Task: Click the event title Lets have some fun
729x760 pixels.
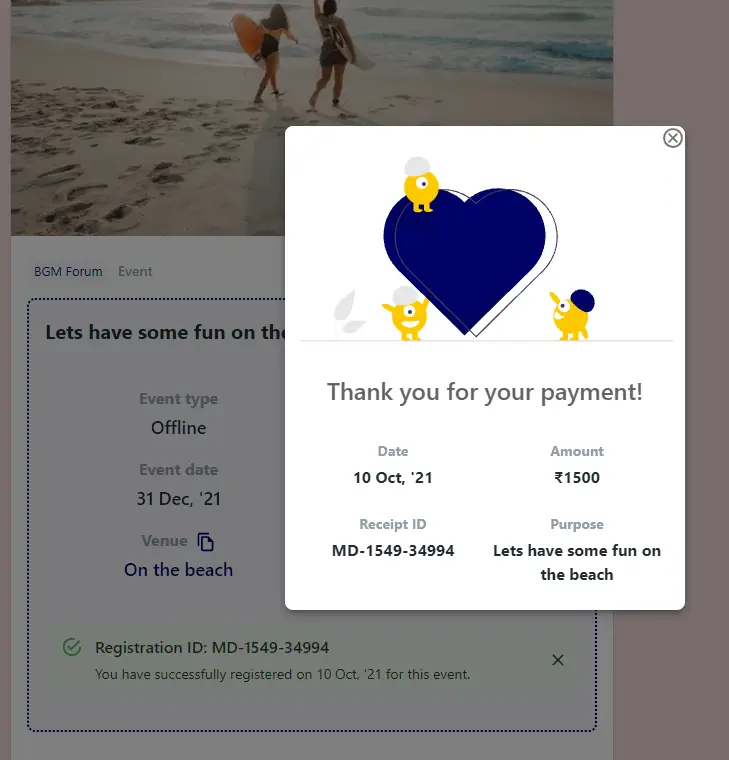Action: click(165, 332)
